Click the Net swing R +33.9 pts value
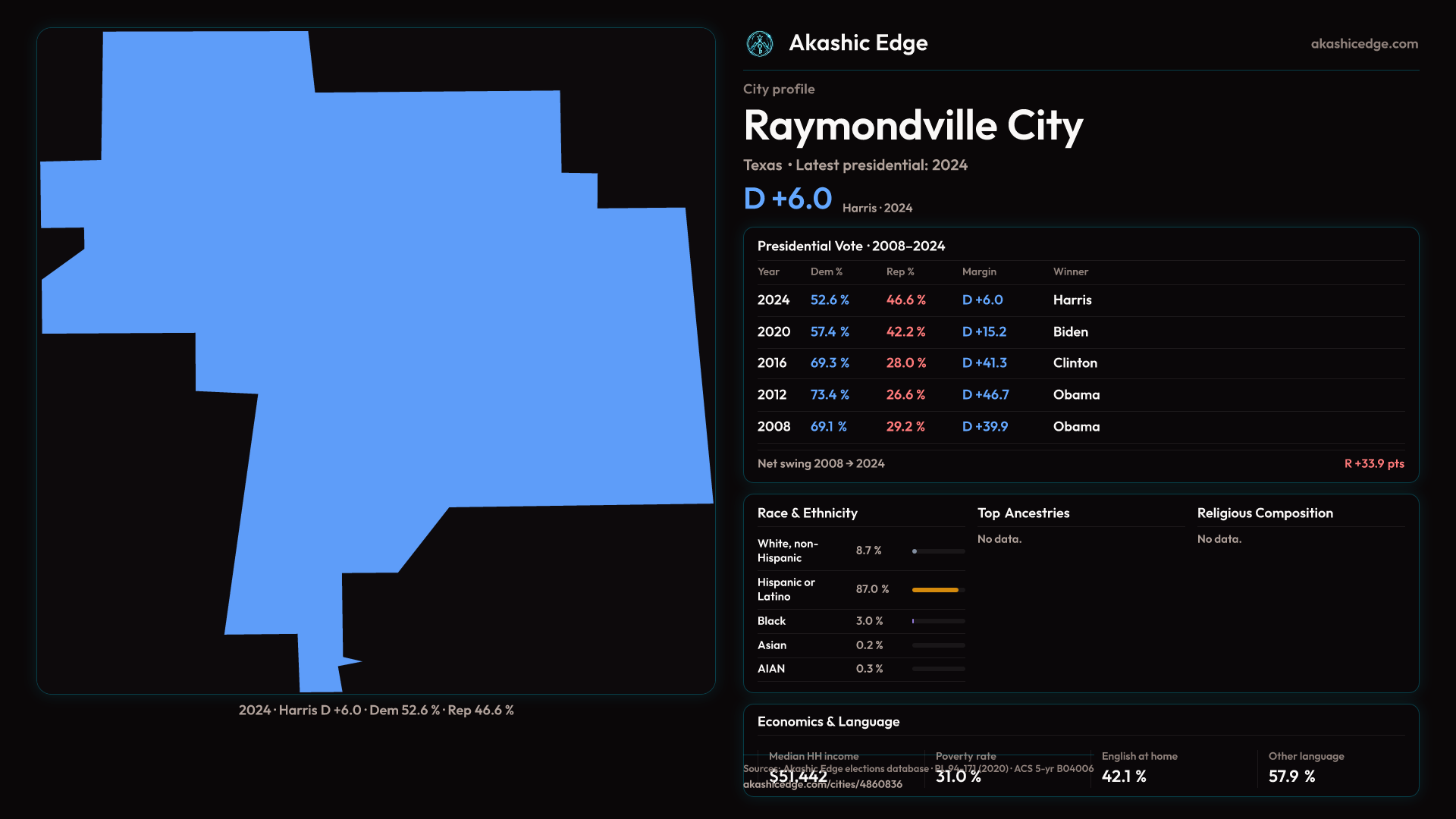Viewport: 1456px width, 819px height. [1373, 464]
